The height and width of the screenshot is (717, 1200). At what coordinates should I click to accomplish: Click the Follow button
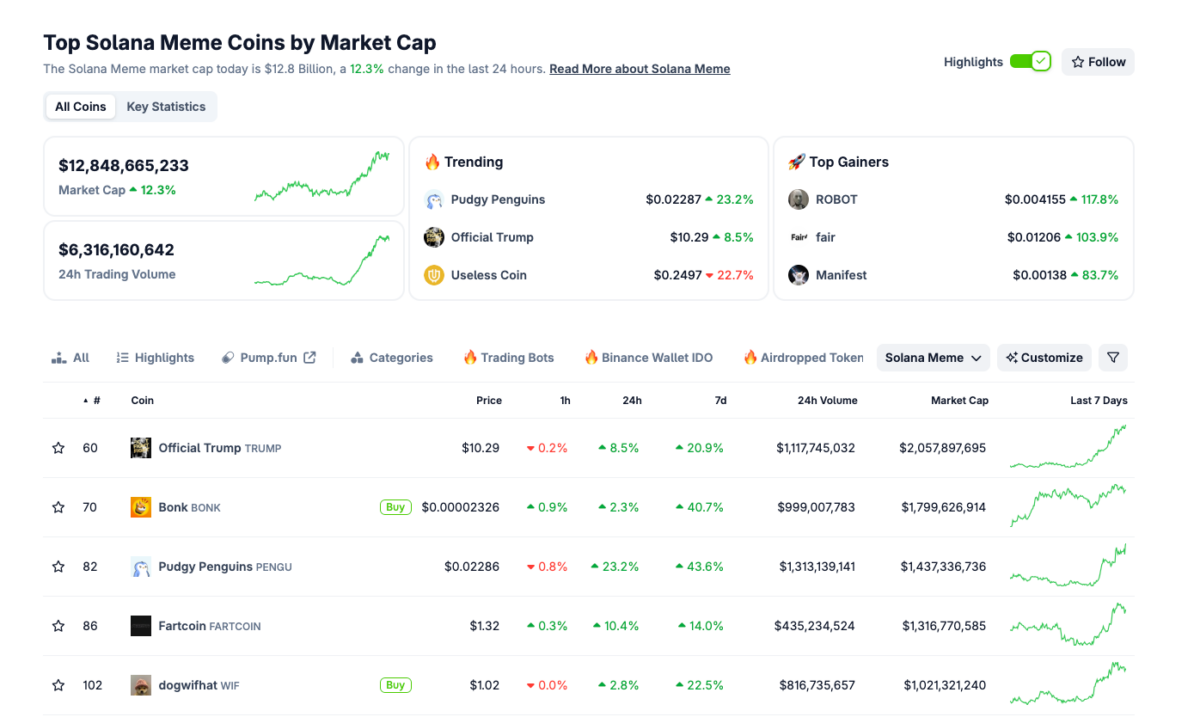coord(1097,61)
